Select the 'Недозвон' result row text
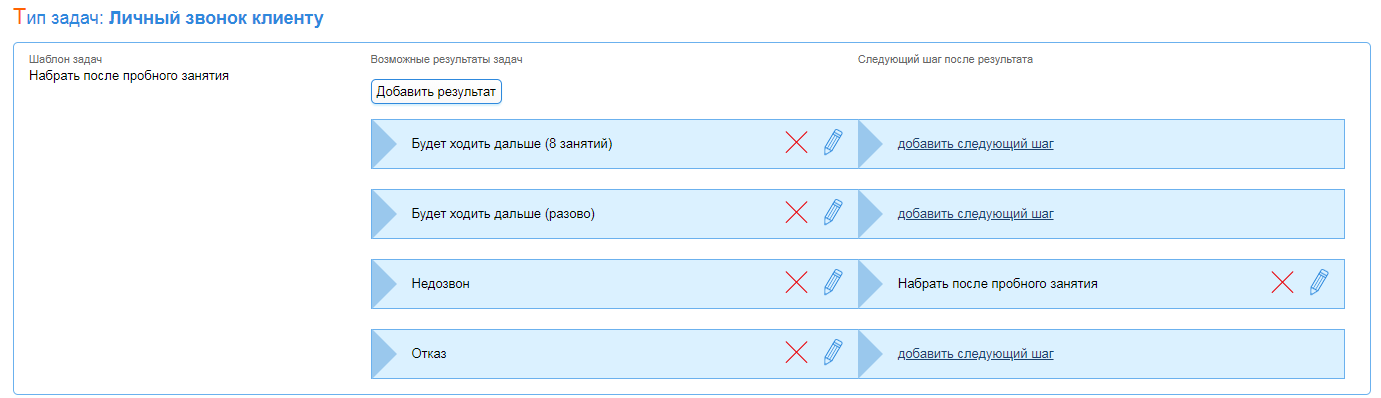 pyautogui.click(x=440, y=284)
